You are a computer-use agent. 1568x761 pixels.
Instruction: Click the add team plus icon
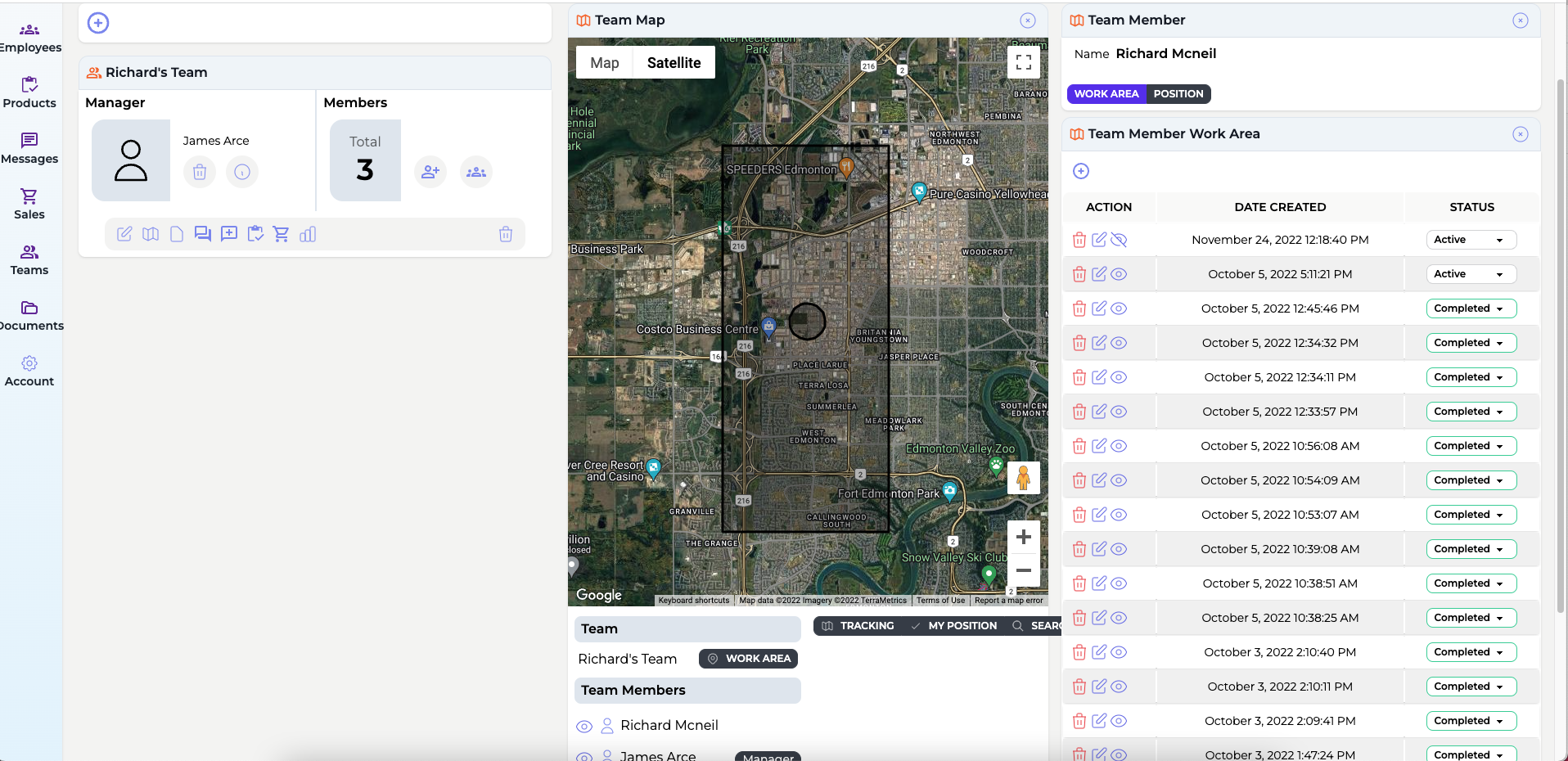point(98,23)
